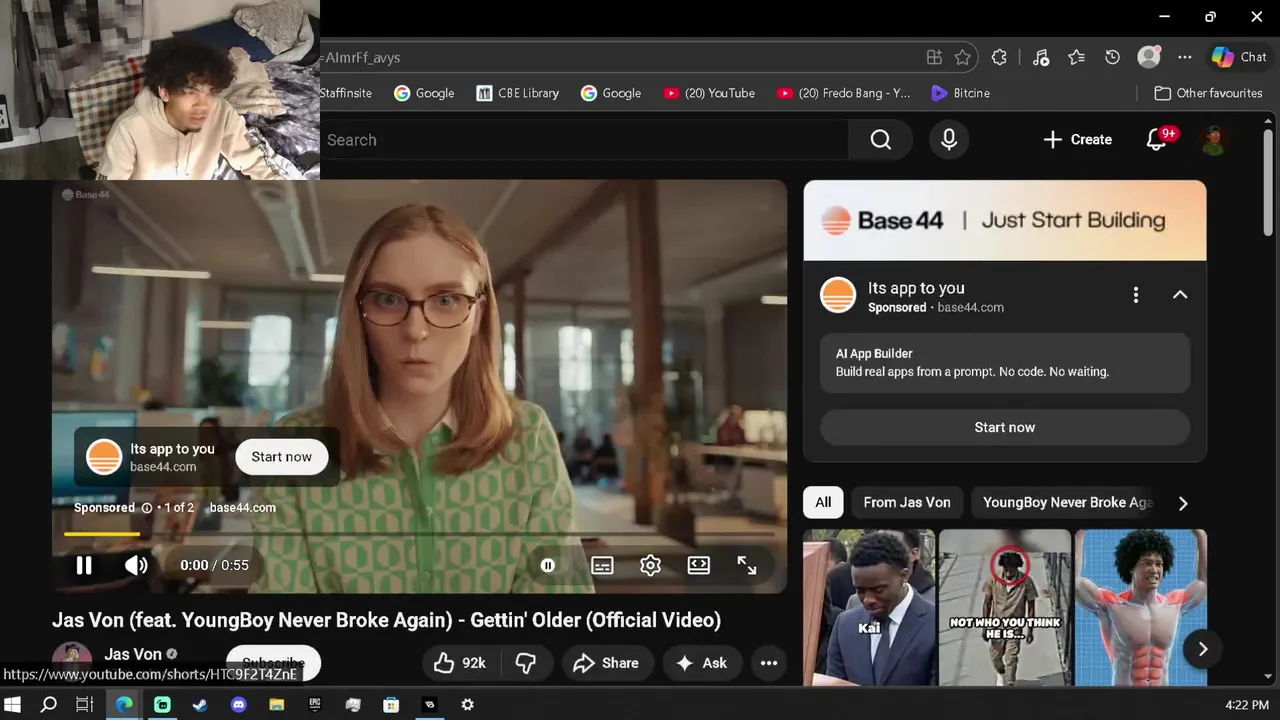This screenshot has width=1280, height=720.
Task: Open more actions three-dot menu under video
Action: pyautogui.click(x=769, y=663)
